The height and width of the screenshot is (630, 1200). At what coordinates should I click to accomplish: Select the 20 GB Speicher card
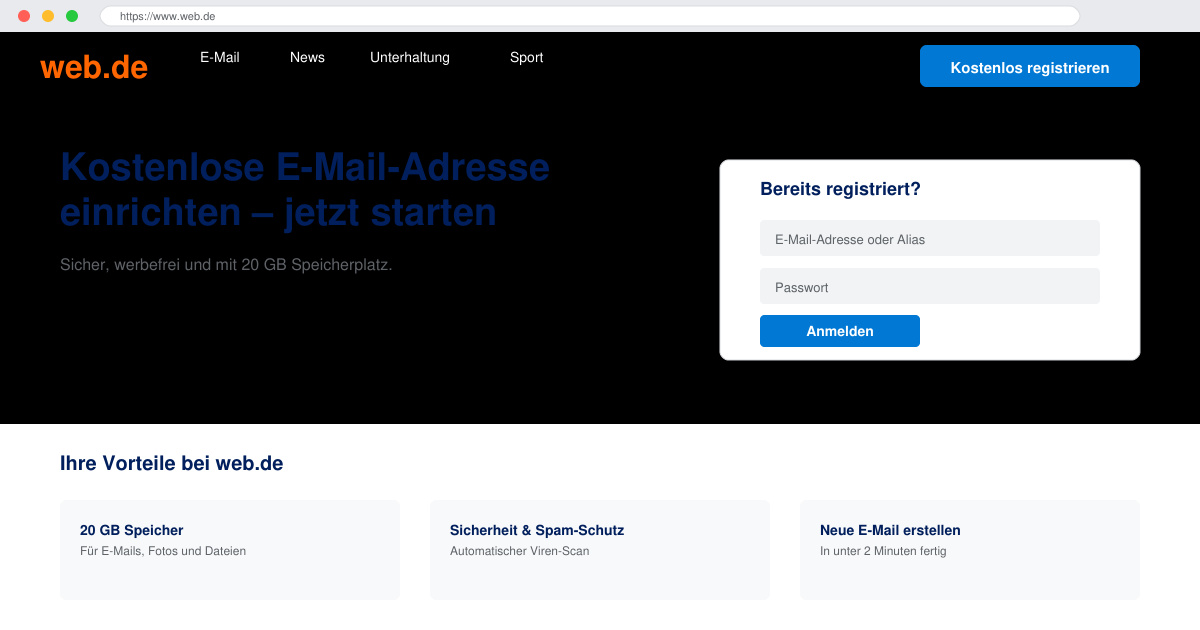click(230, 550)
